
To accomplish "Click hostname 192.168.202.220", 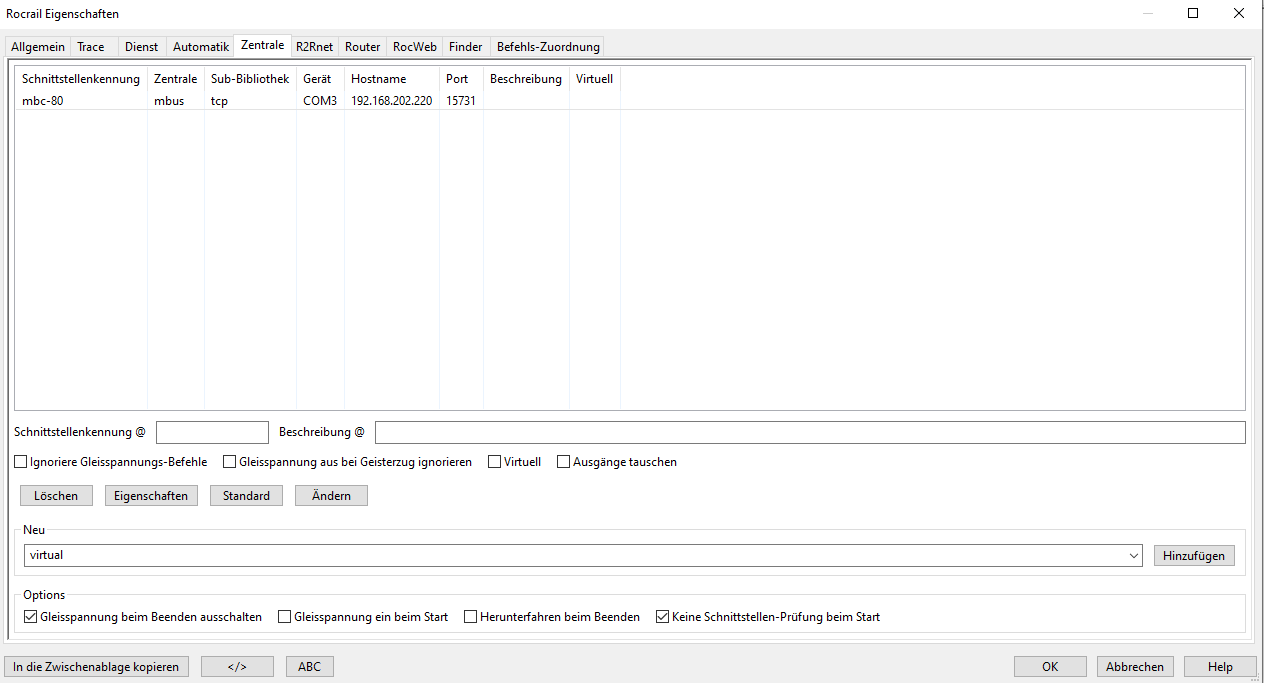I will click(x=392, y=101).
